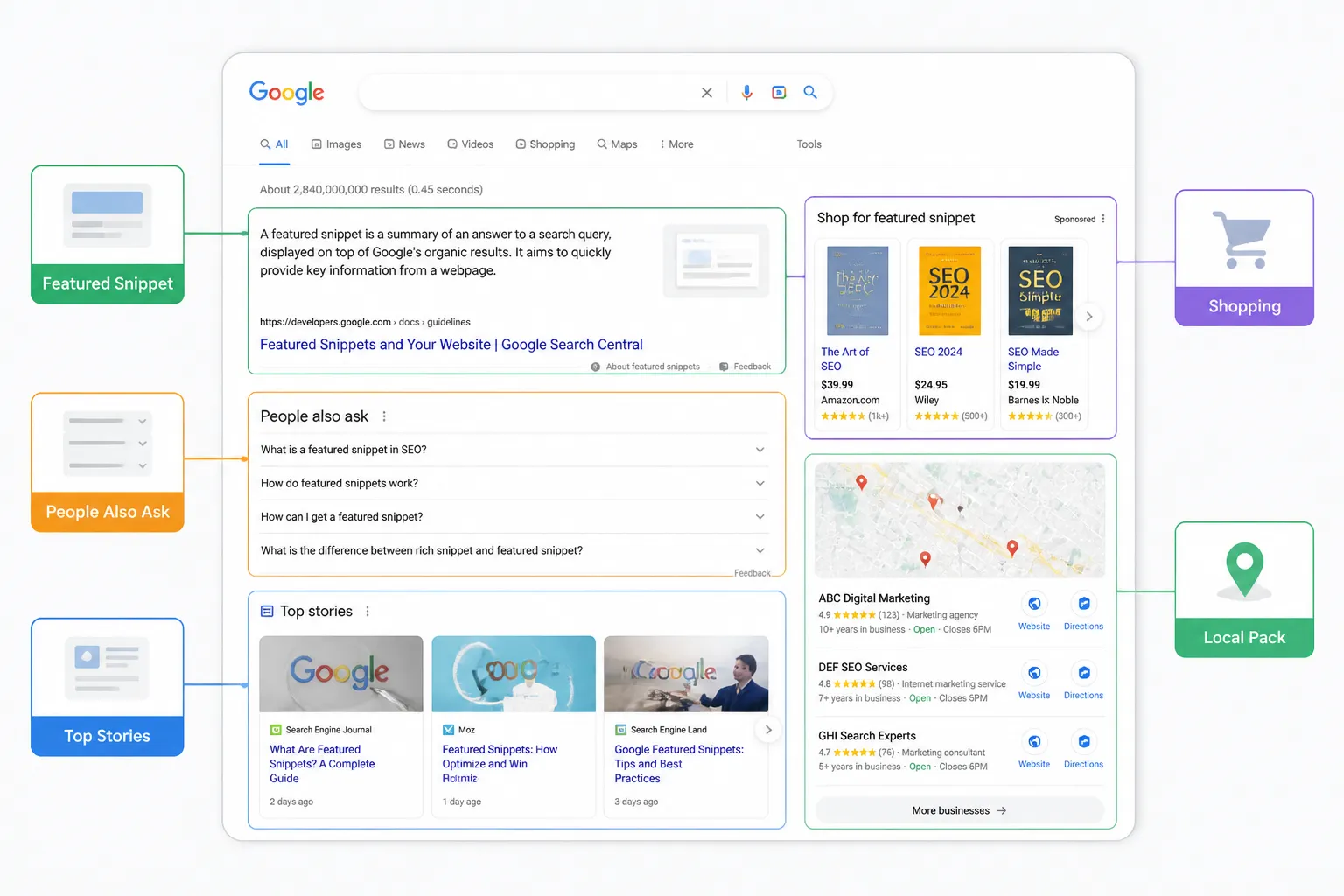Open the GHI Search Experts listing
The height and width of the screenshot is (896, 1344).
click(867, 736)
